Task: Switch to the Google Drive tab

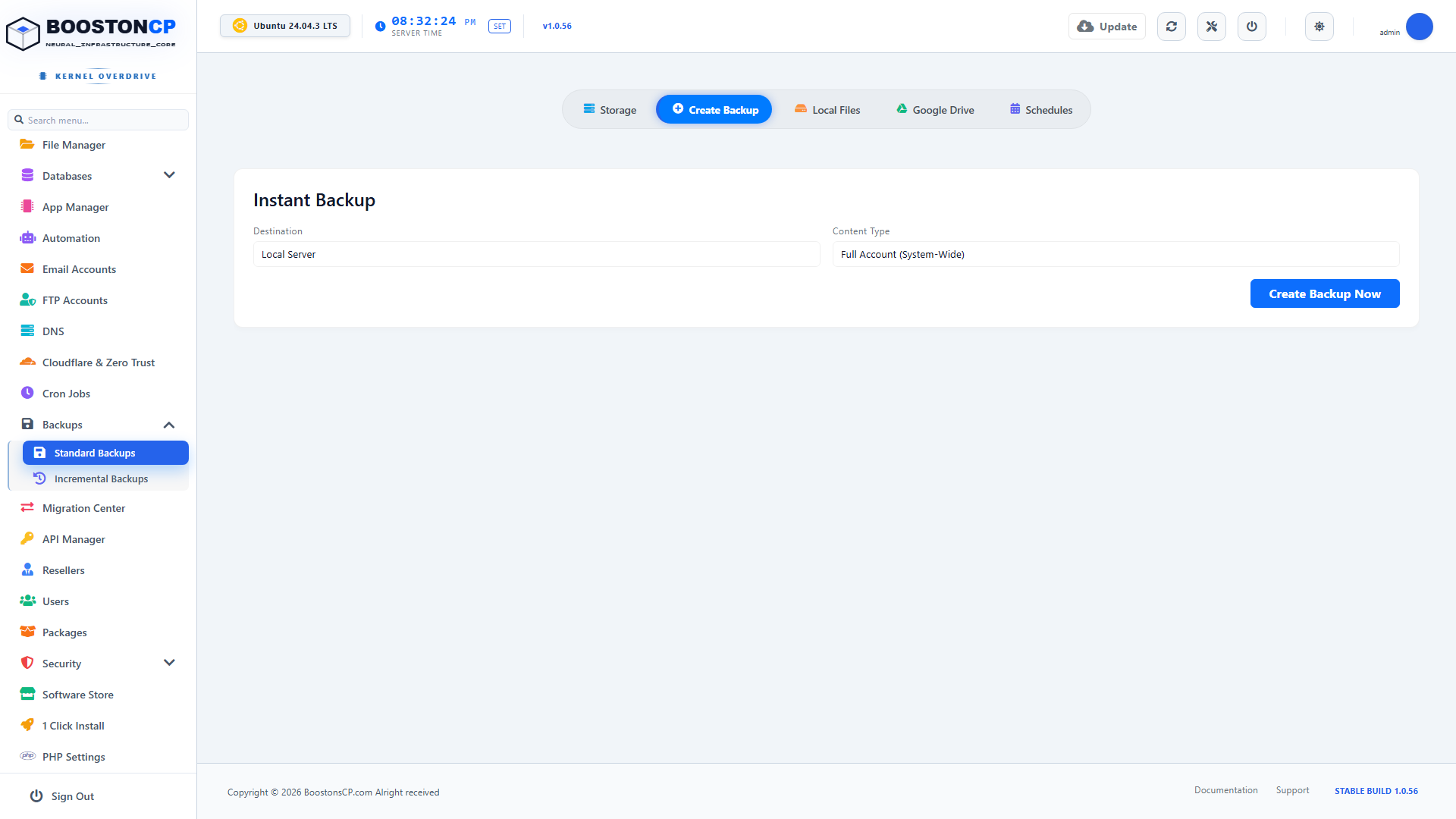Action: pyautogui.click(x=935, y=110)
